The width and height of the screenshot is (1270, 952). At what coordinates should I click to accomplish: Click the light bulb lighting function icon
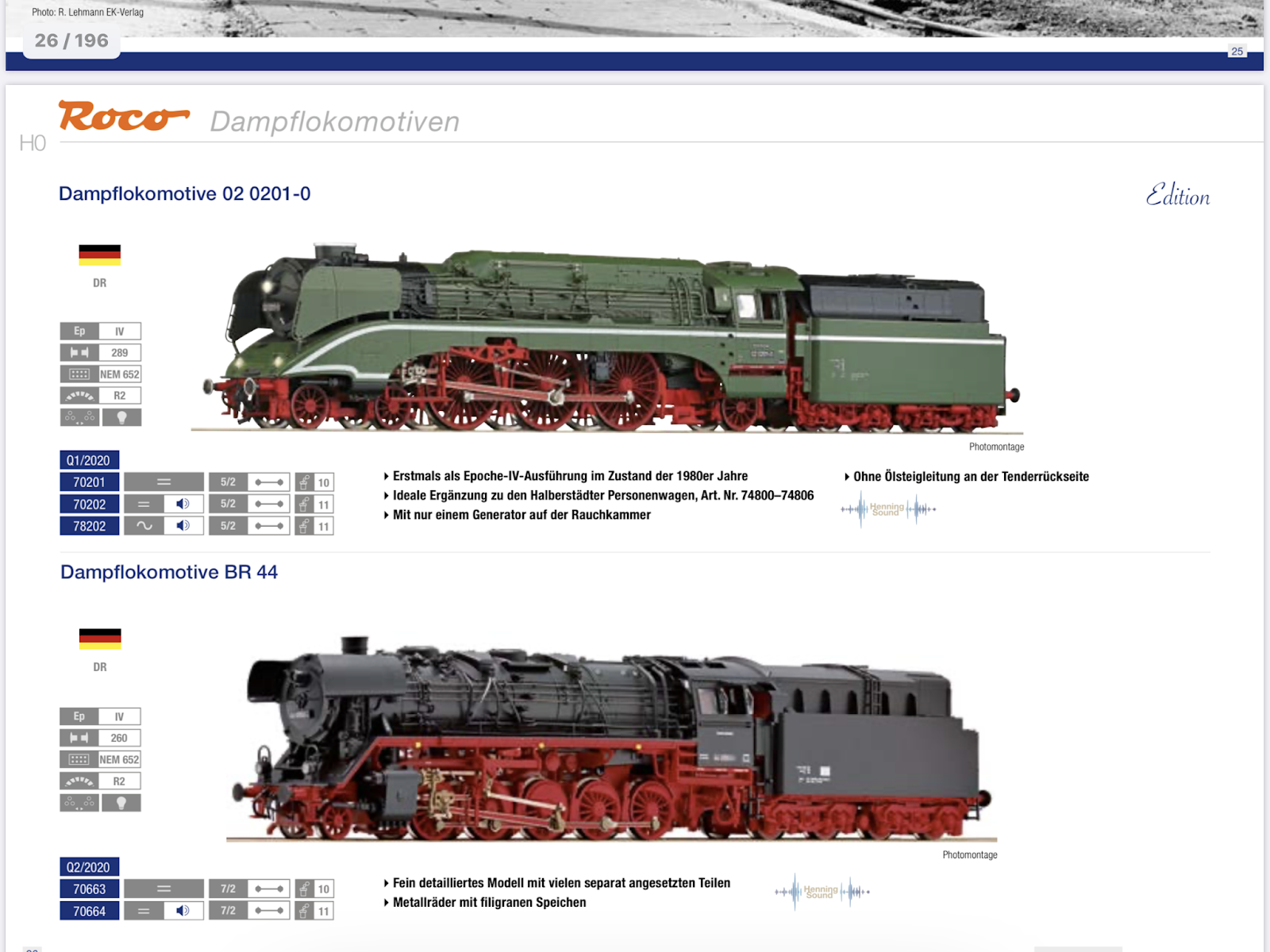coord(122,416)
